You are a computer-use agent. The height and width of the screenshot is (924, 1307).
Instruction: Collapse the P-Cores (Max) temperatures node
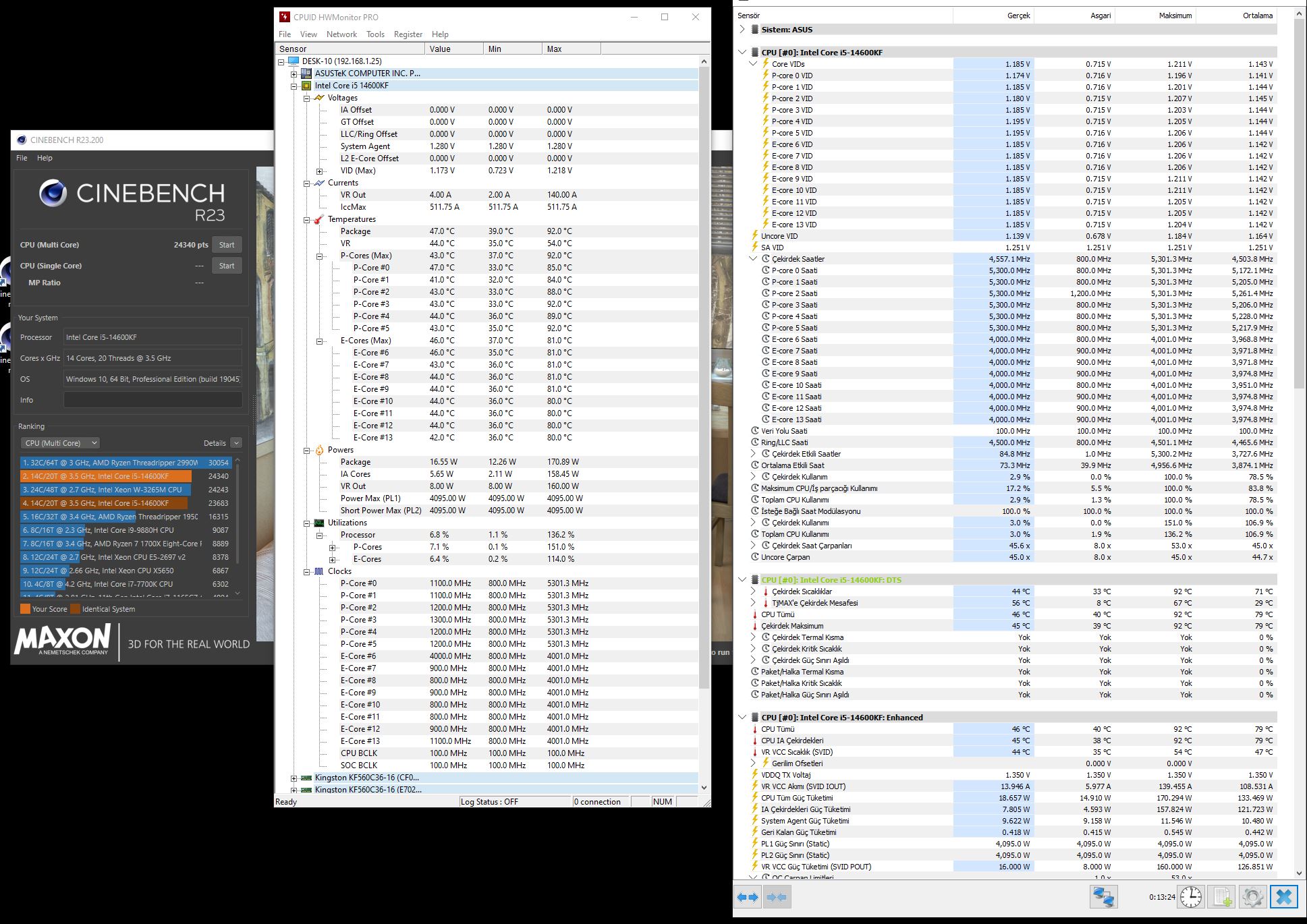coord(320,256)
